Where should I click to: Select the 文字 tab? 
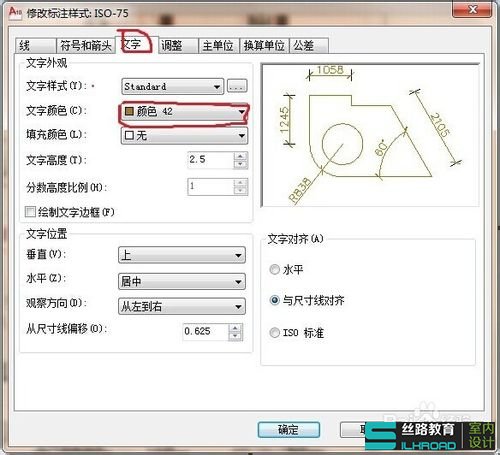coord(136,44)
